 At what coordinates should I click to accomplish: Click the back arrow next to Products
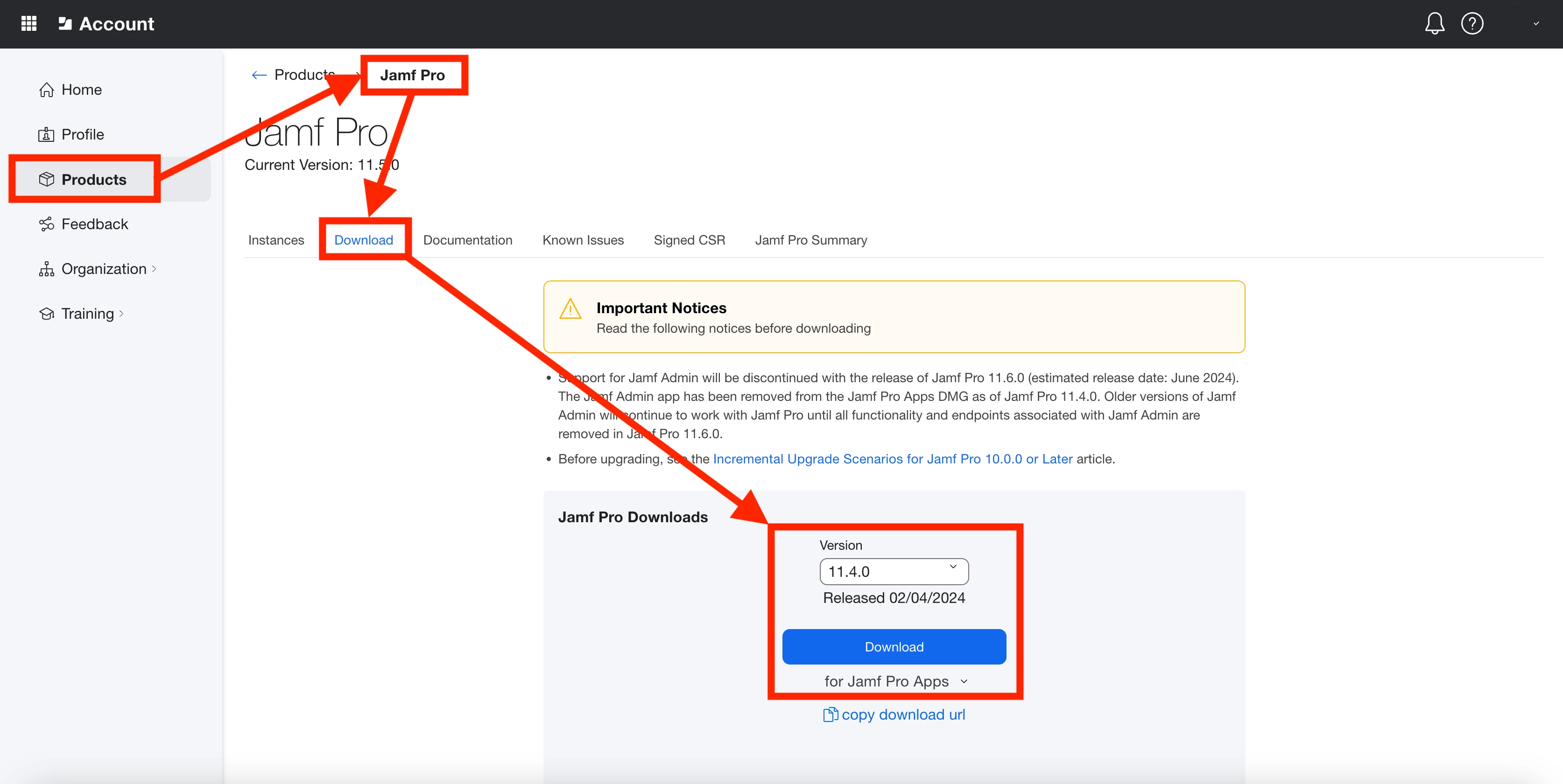[x=259, y=75]
